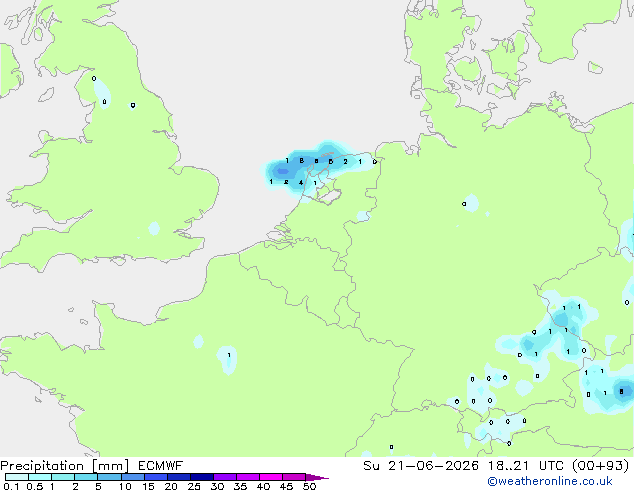The height and width of the screenshot is (490, 634).
Task: Select the 45–50 mm legend swatch
Action: (294, 477)
